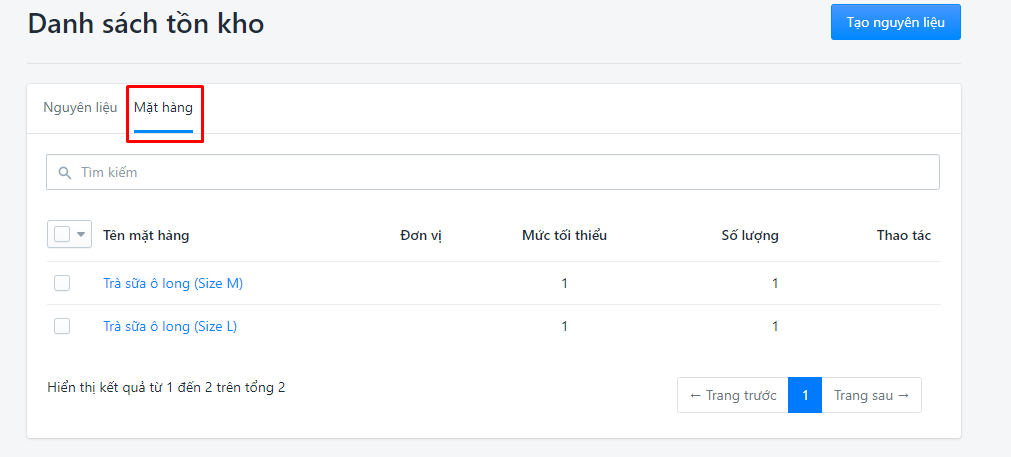1011x457 pixels.
Task: Select the Mặt hàng tab
Action: 163,108
